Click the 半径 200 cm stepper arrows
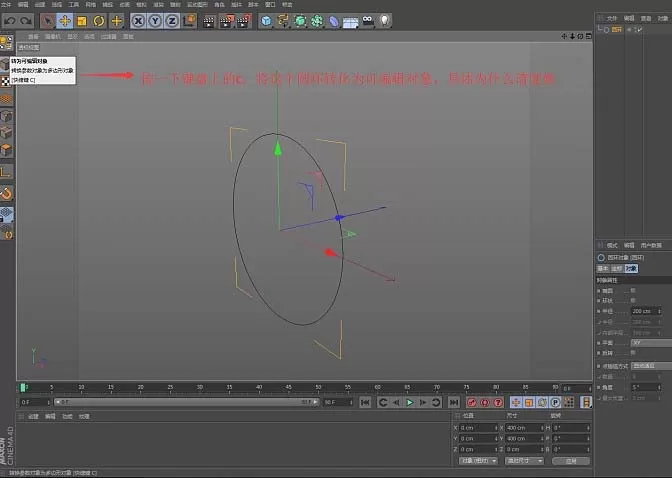This screenshot has height=478, width=672. pyautogui.click(x=659, y=311)
